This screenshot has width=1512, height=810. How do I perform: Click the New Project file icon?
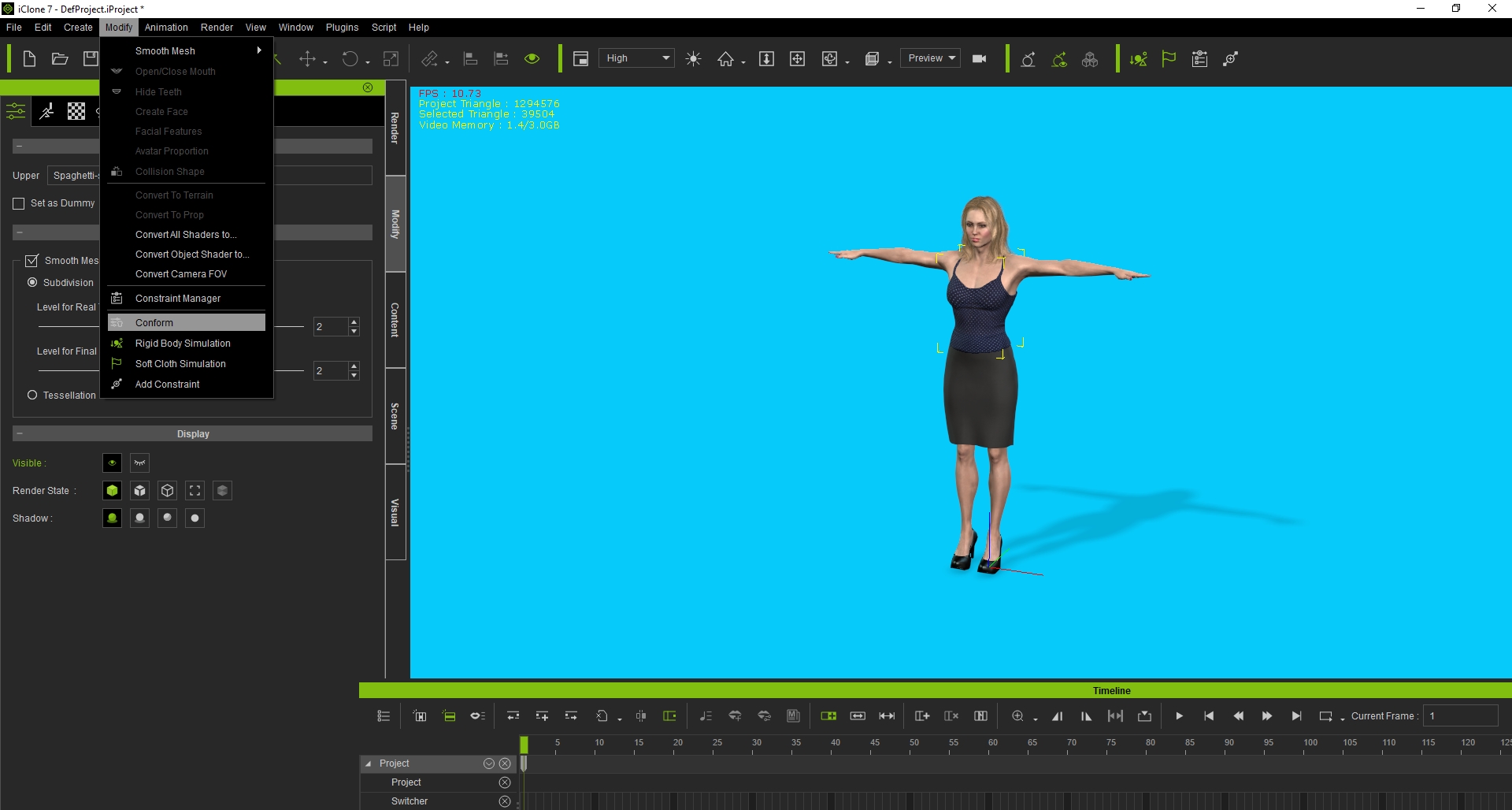click(x=29, y=59)
